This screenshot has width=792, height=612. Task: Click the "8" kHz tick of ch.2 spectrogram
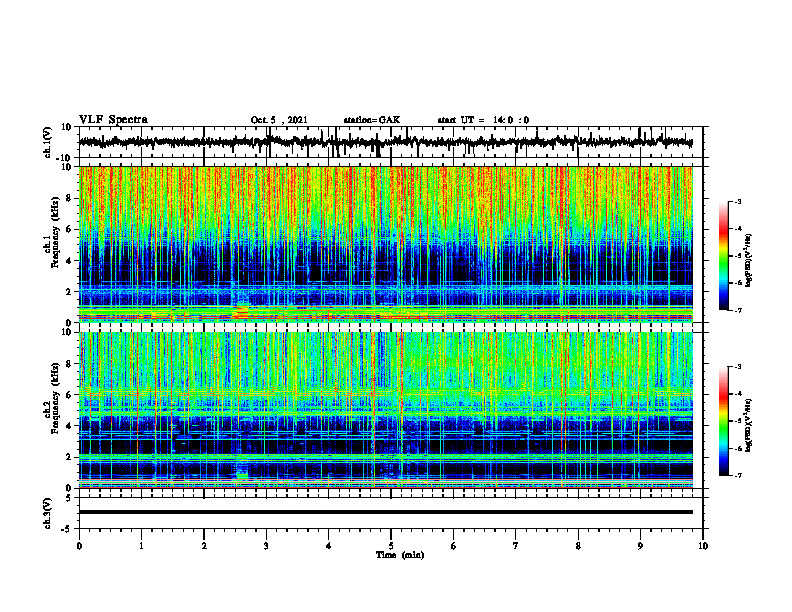click(69, 364)
